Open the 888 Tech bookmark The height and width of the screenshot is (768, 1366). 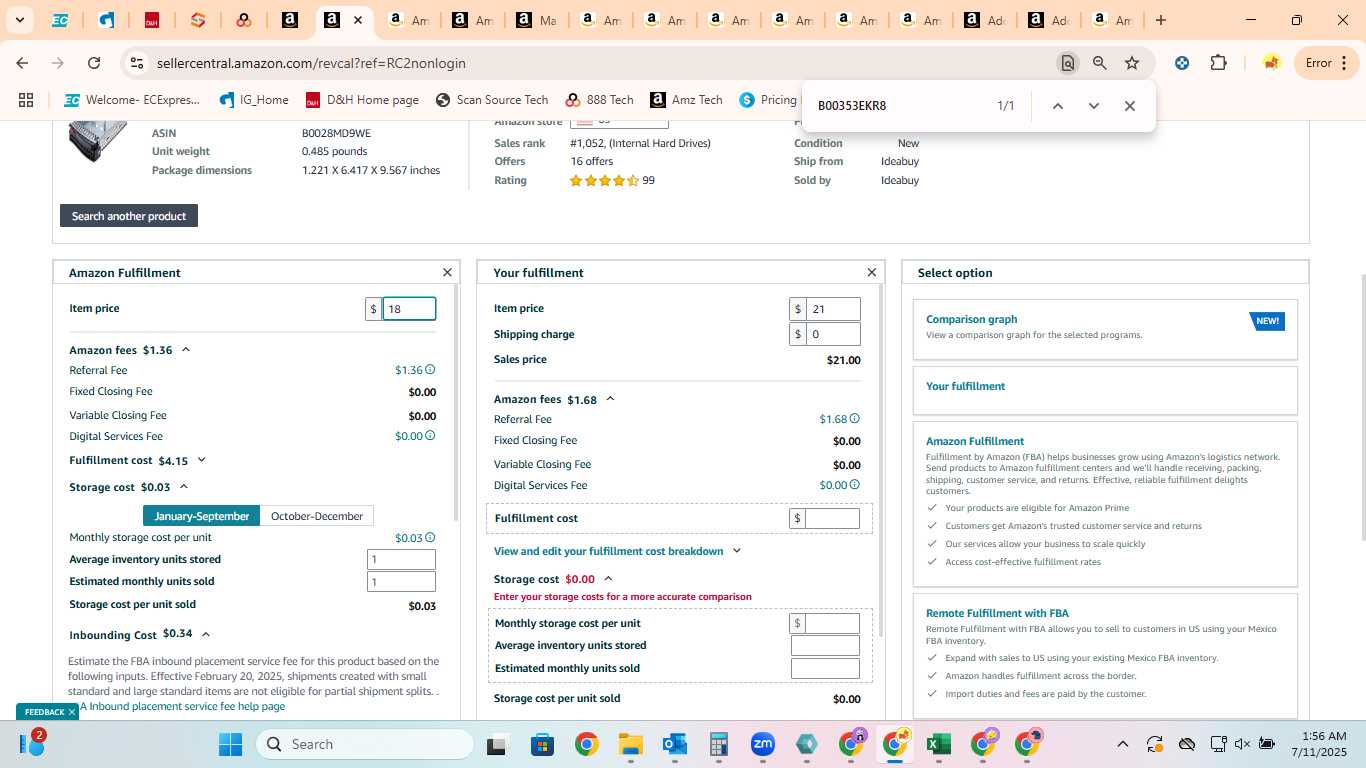[599, 100]
